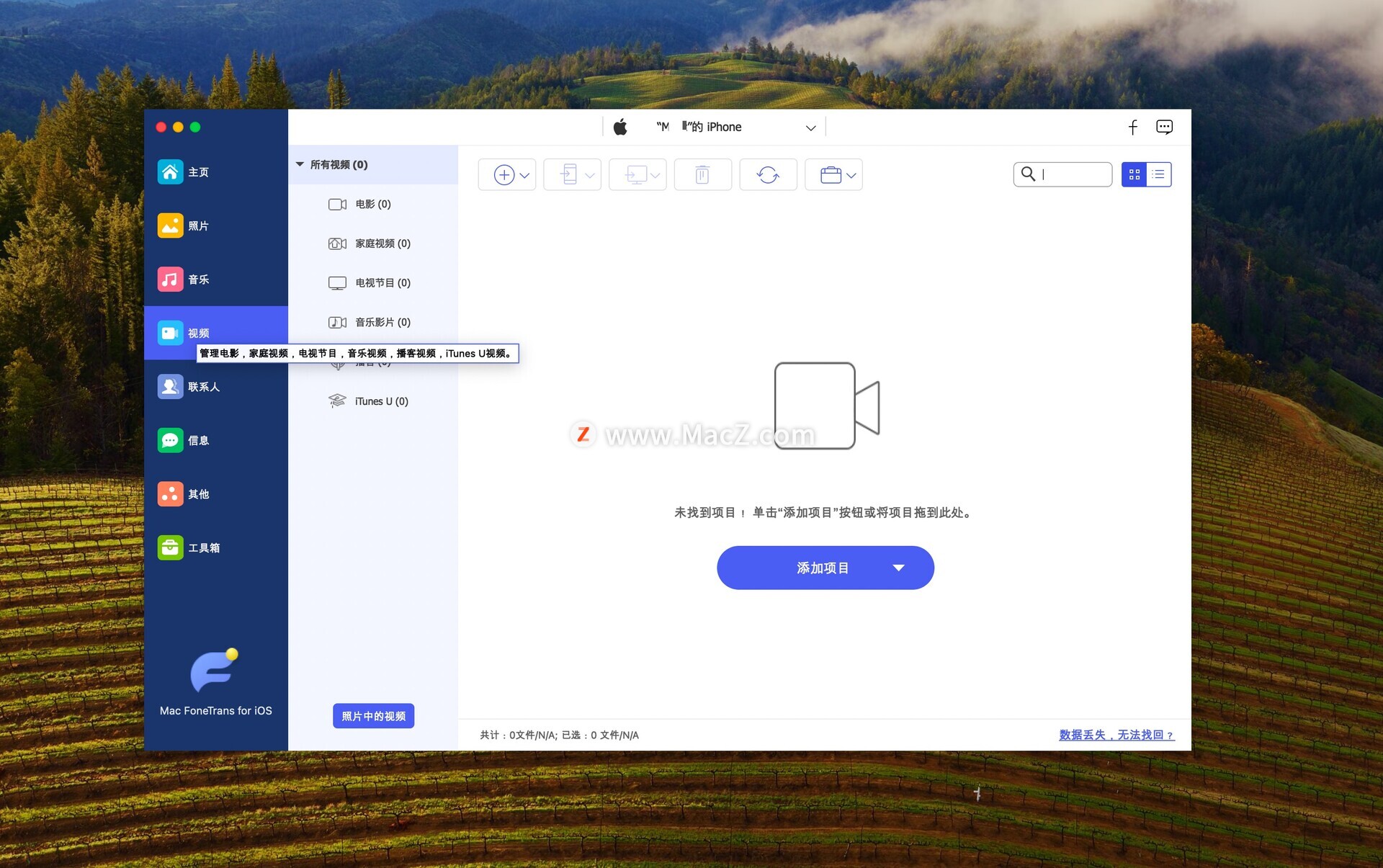Click the 音乐影片 music video icon

[337, 322]
